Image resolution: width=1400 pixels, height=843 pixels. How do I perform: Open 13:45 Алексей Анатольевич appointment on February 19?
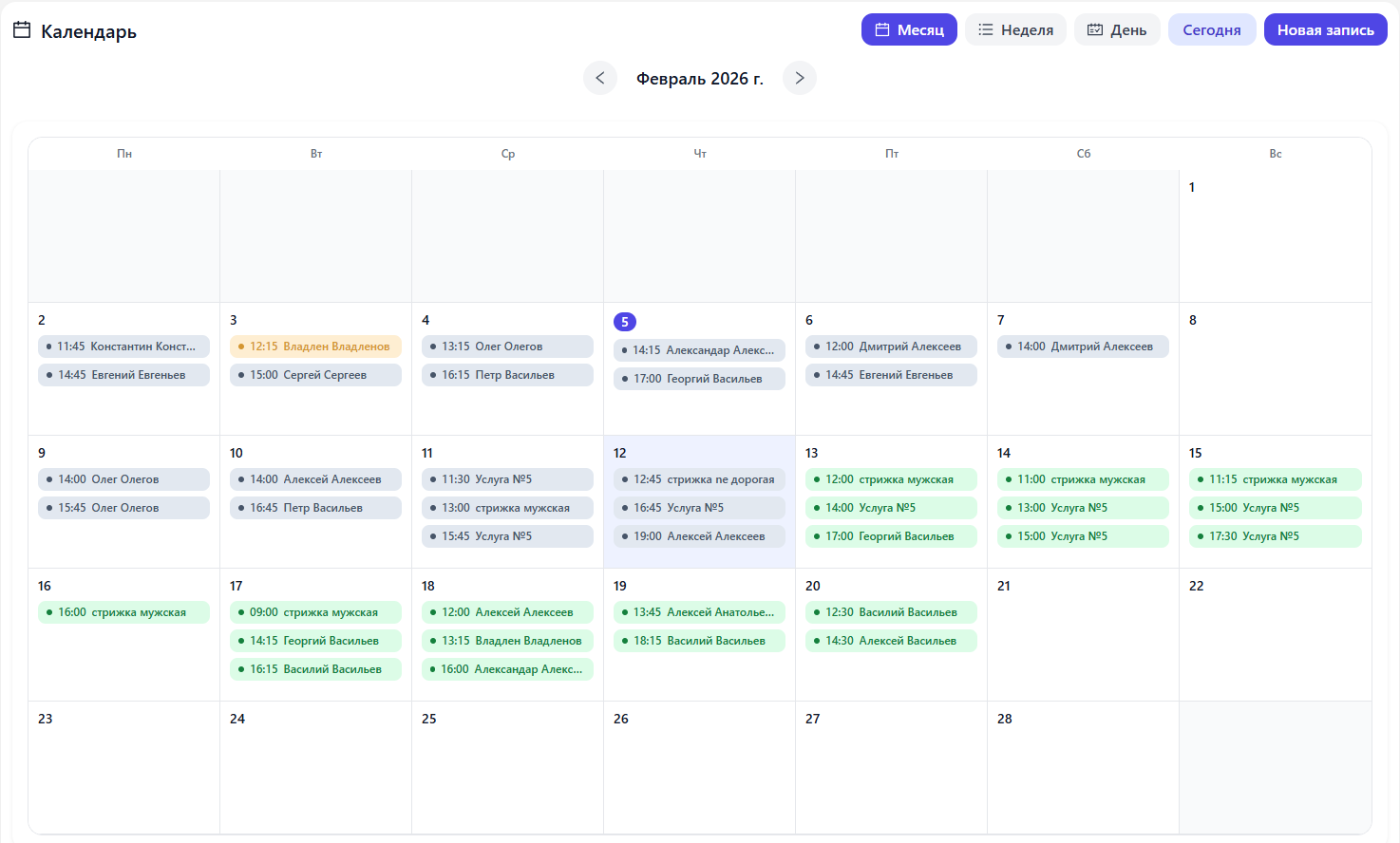(x=699, y=612)
